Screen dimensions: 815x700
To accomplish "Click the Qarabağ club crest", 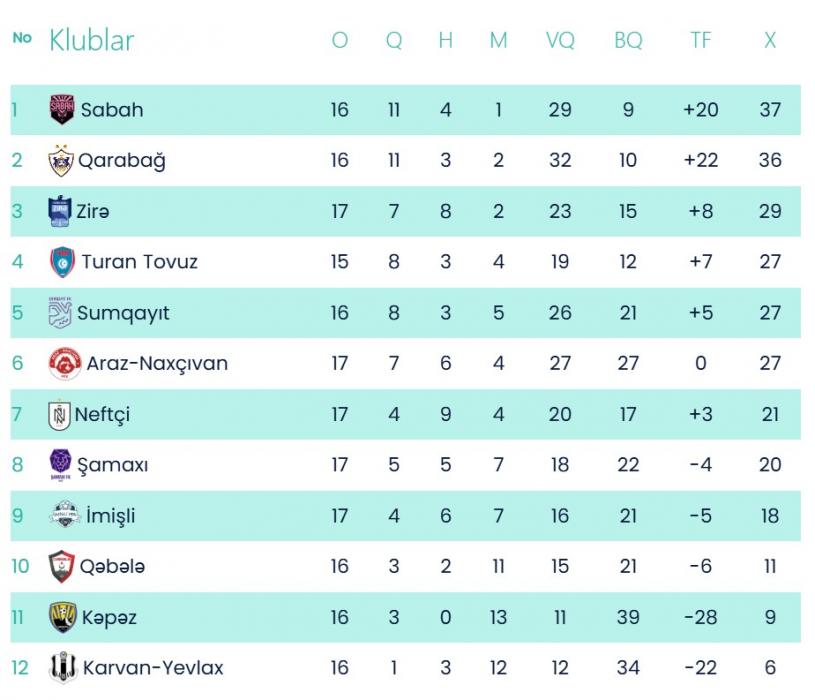I will pos(62,161).
